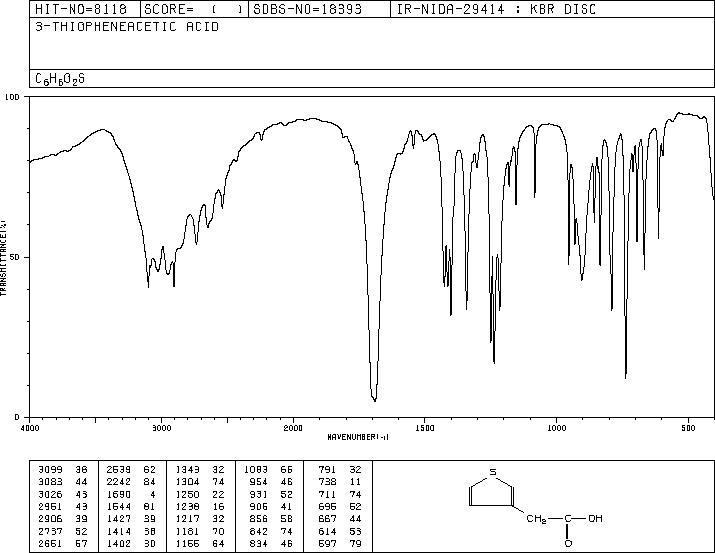The height and width of the screenshot is (553, 715).
Task: Click the deepest carbonyl peak near 1690
Action: point(375,399)
